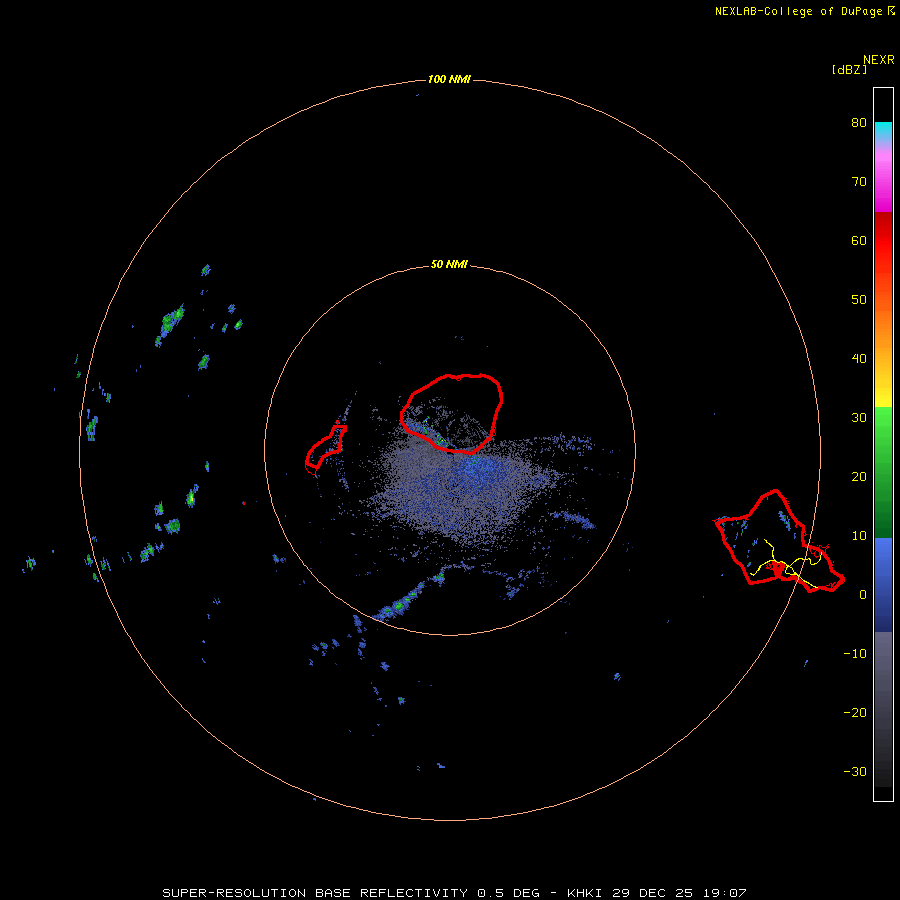Click the 30 value on the dBZ scale
900x900 pixels.
click(859, 418)
